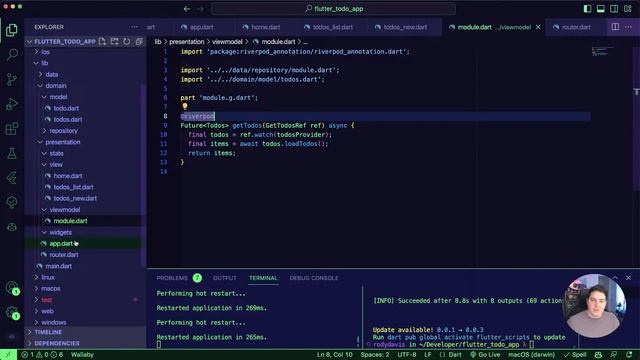The image size is (640, 360).
Task: Toggle secondary side bar layout button
Action: pos(614,9)
